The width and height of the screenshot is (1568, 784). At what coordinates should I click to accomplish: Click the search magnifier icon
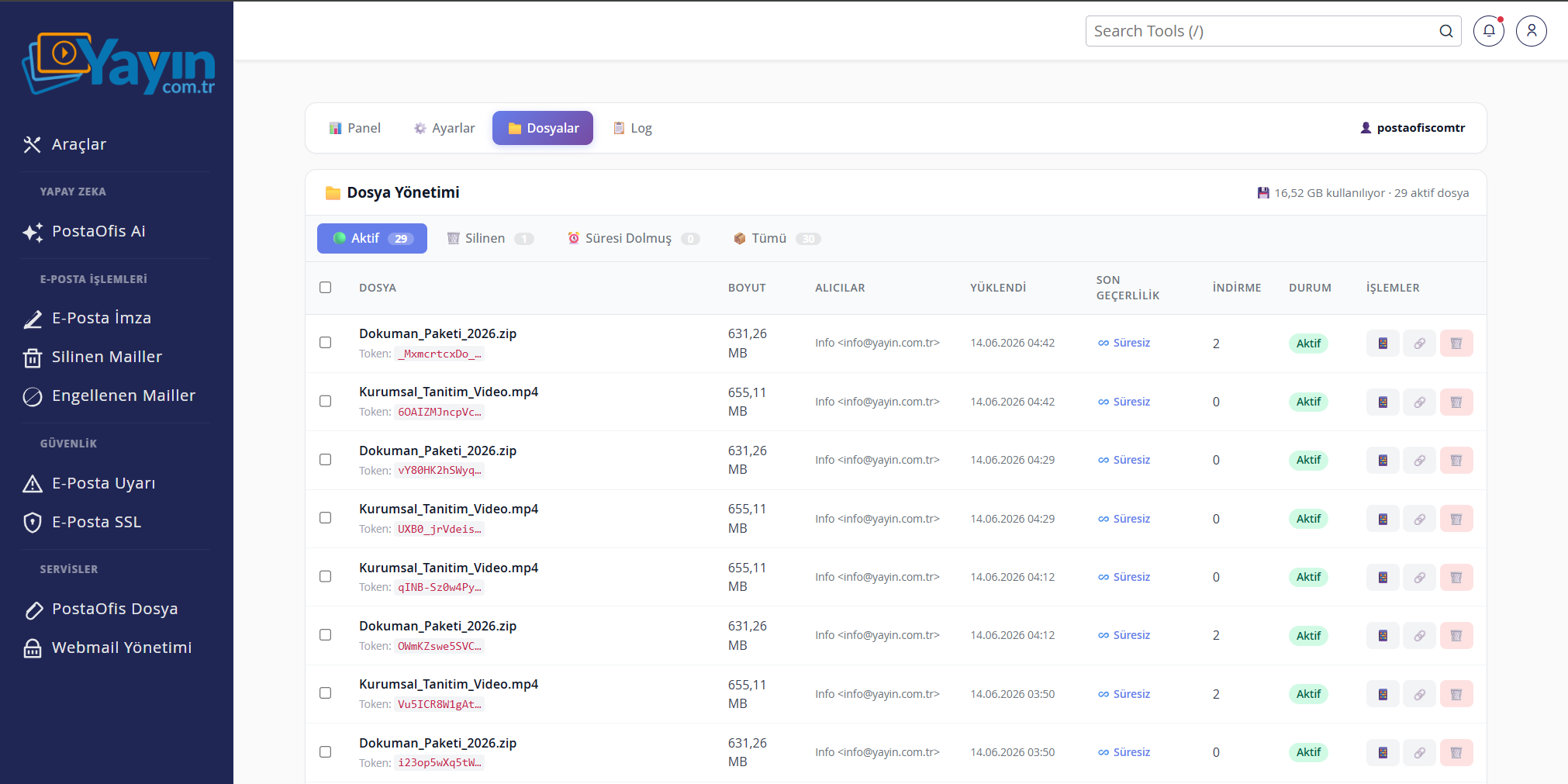(x=1446, y=31)
